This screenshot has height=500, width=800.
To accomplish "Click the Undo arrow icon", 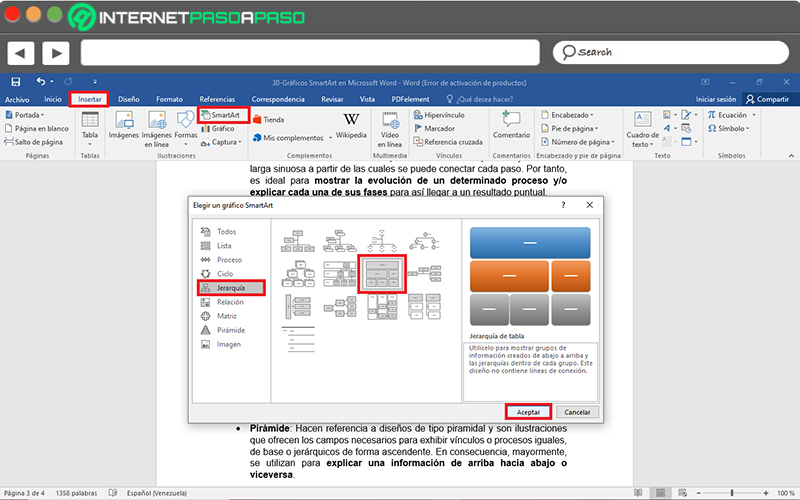I will point(41,82).
